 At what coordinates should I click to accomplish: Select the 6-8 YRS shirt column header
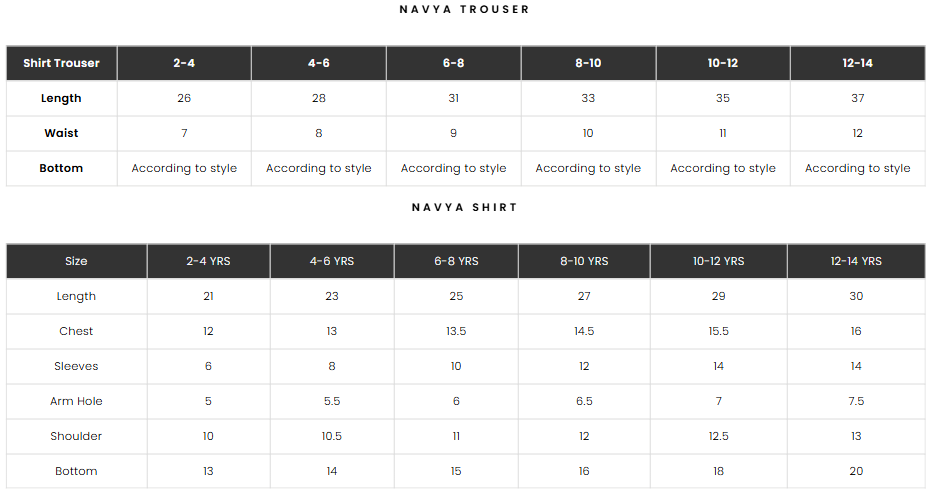[456, 261]
